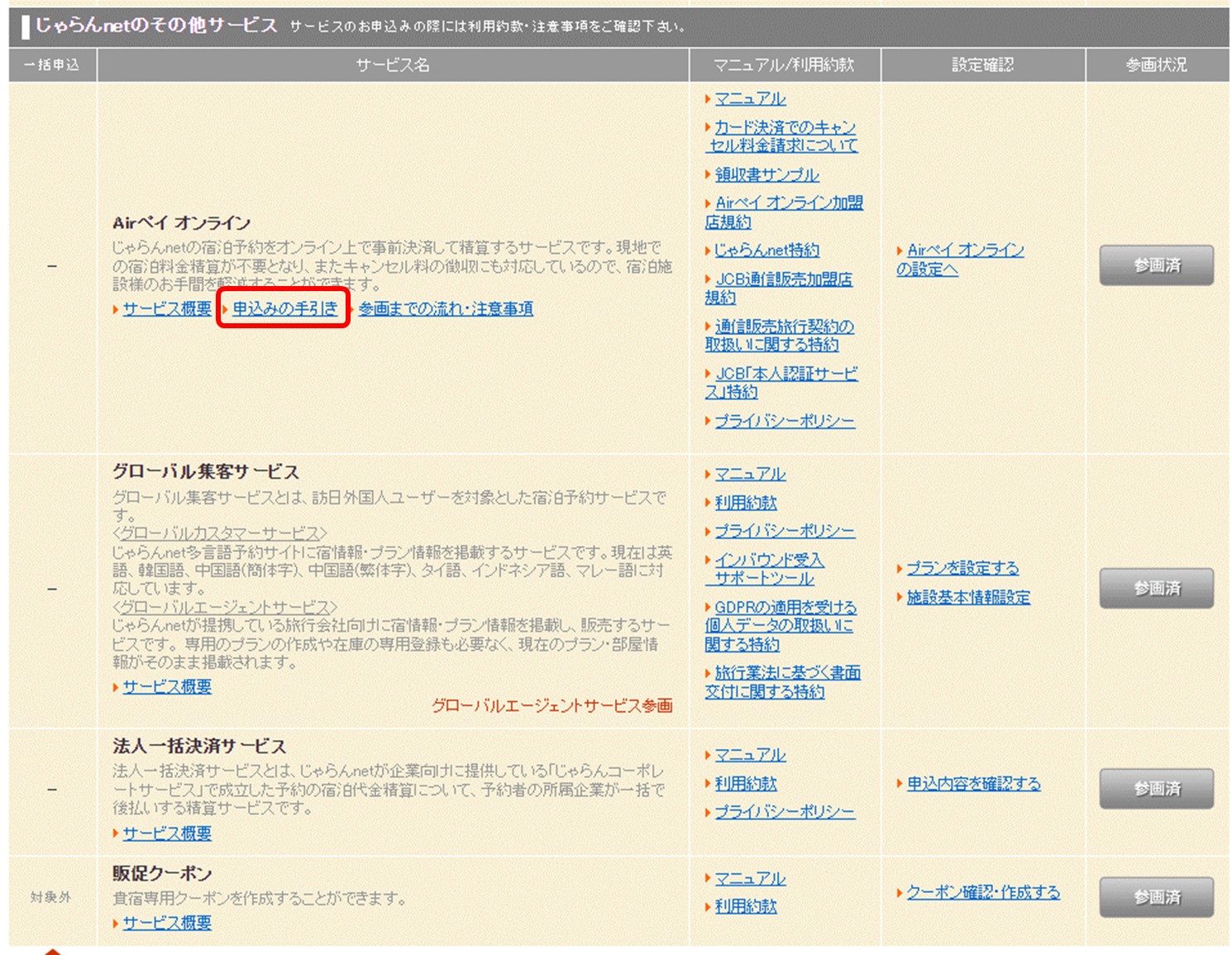Image resolution: width=1232 pixels, height=955 pixels.
Task: Open the 領収書サンプル link
Action: [x=766, y=174]
